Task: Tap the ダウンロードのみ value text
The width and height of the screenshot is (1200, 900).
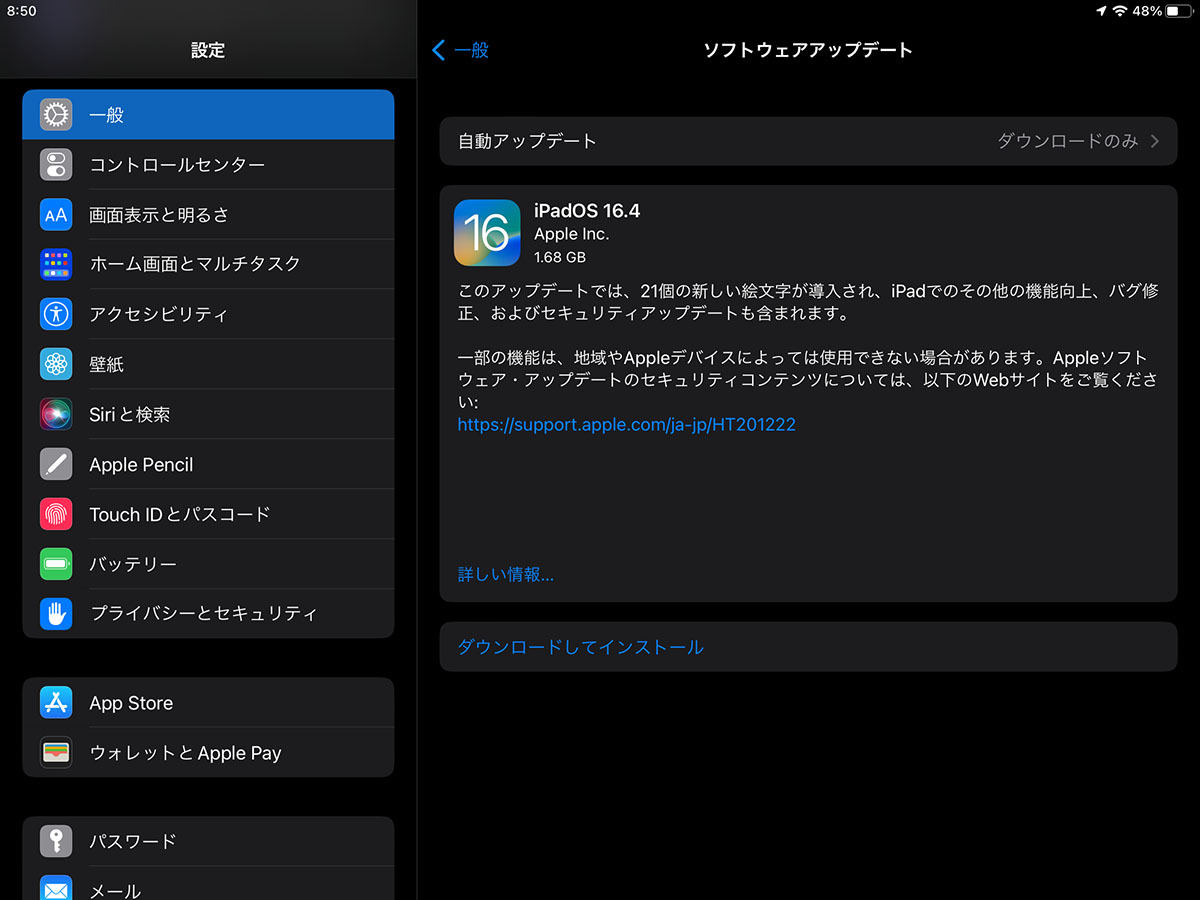Action: [1068, 141]
